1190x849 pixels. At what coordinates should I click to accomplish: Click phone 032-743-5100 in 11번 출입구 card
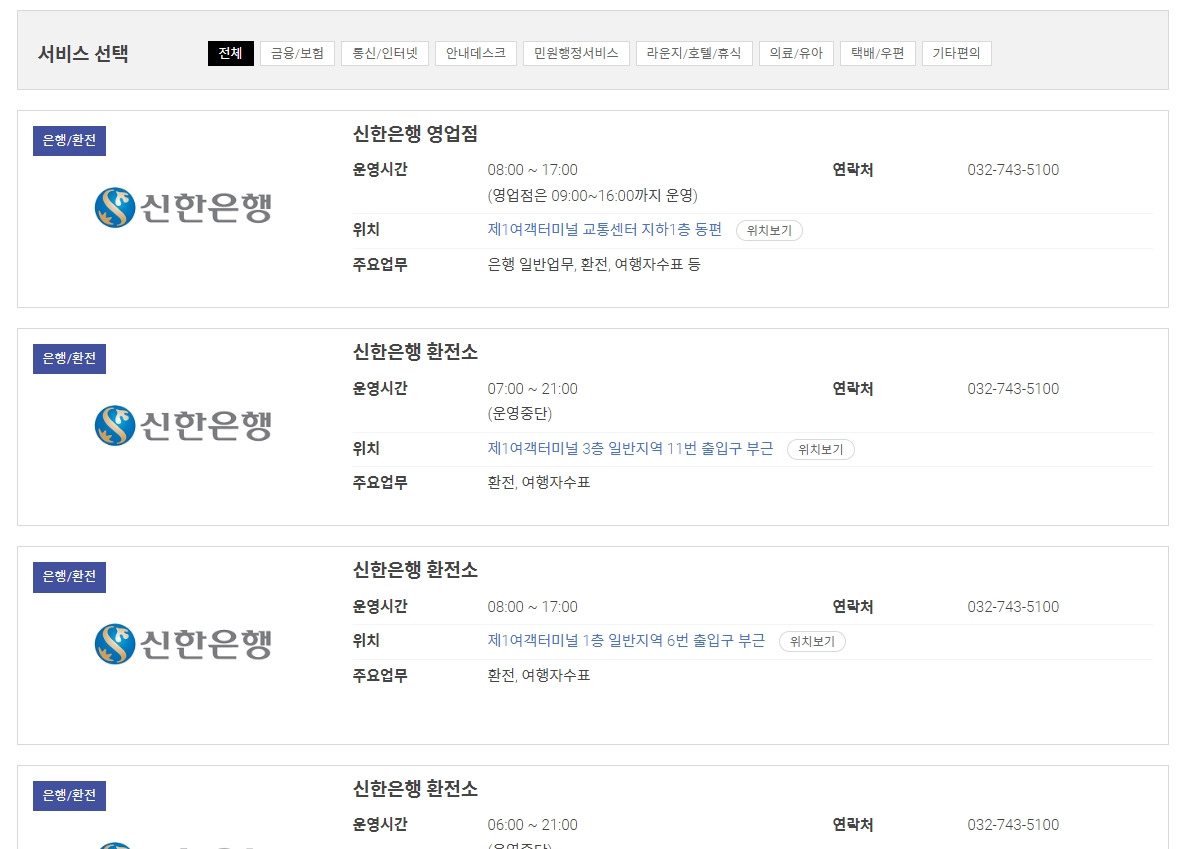pos(1013,388)
